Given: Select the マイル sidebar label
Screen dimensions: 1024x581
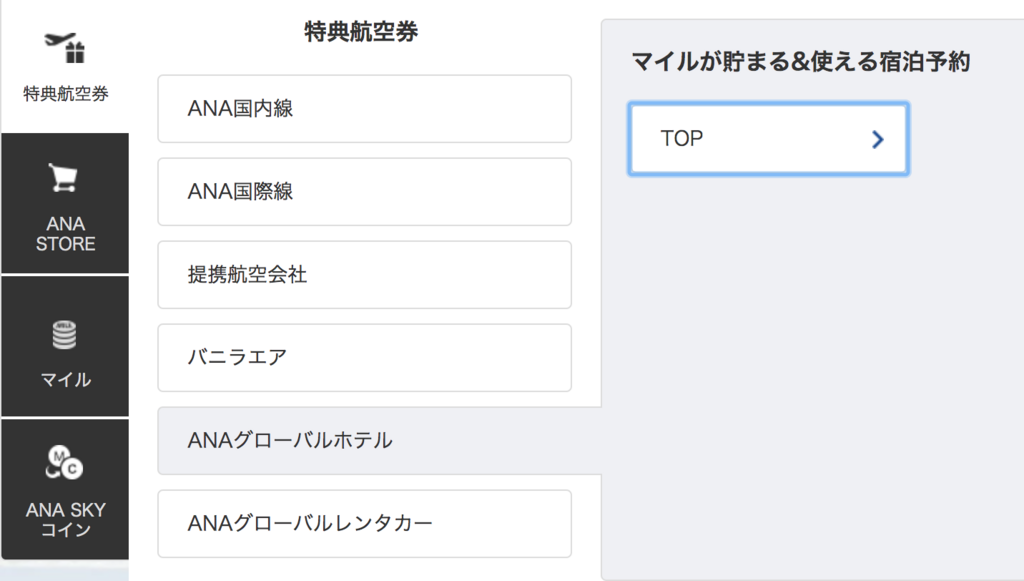Looking at the screenshot, I should (x=65, y=379).
